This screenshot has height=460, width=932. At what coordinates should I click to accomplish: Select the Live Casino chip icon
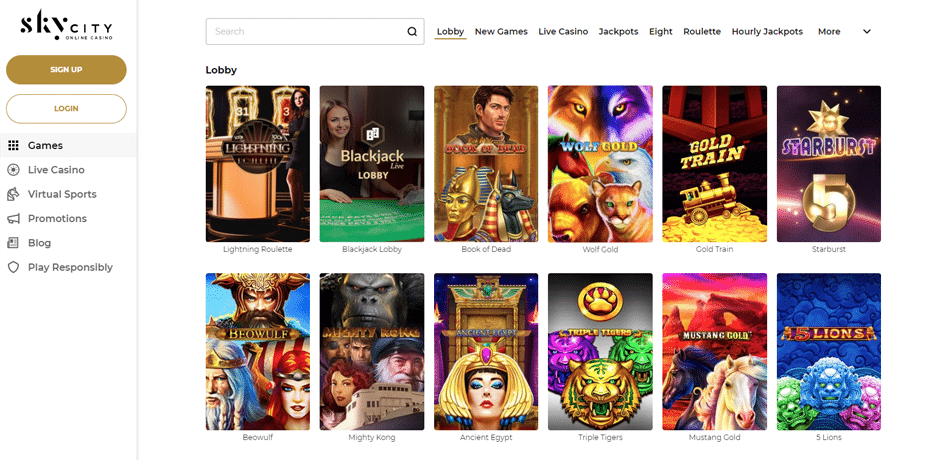point(13,170)
